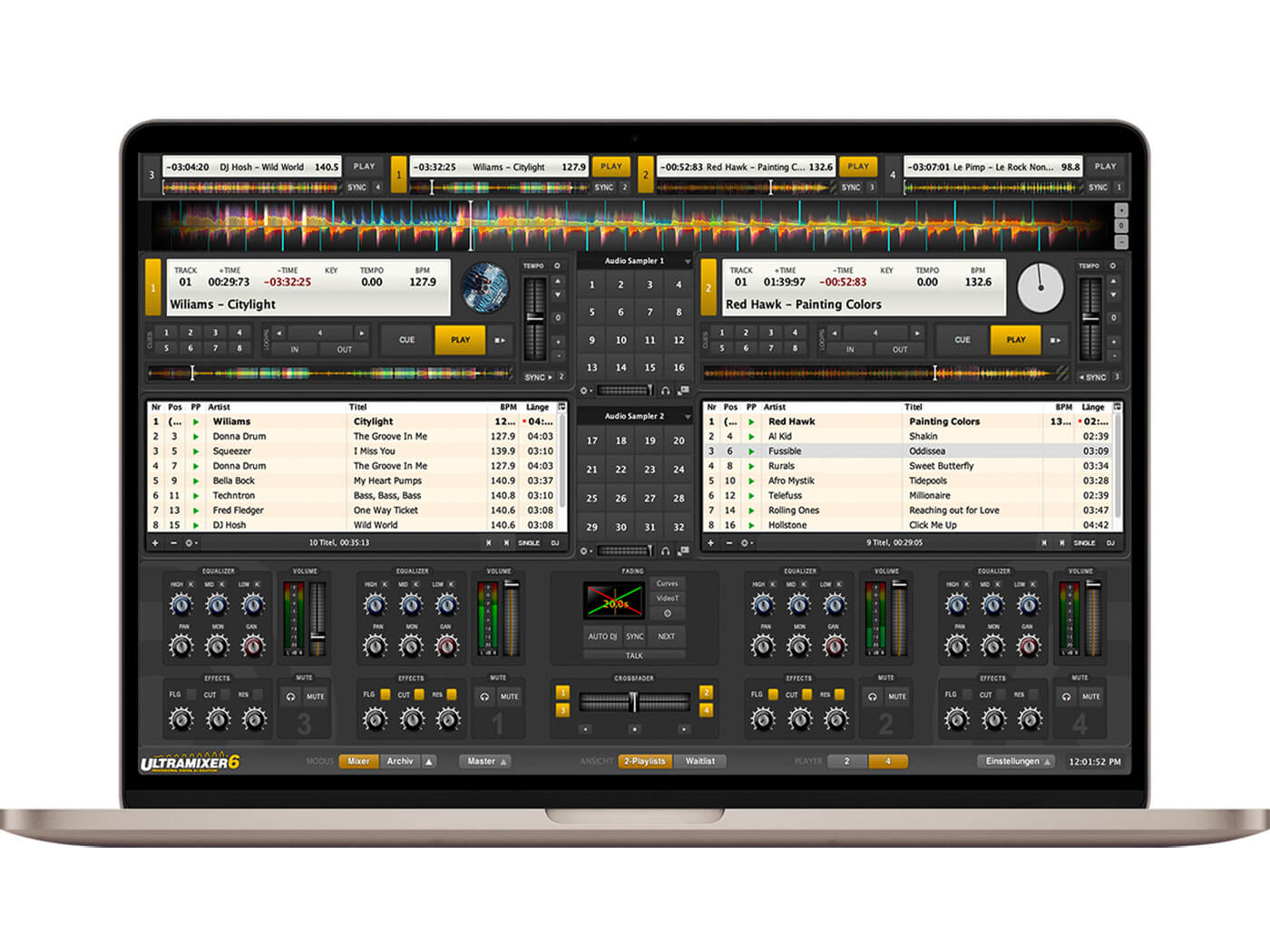Viewport: 1270px width, 952px height.
Task: Switch Modus to Archiv
Action: point(399,762)
